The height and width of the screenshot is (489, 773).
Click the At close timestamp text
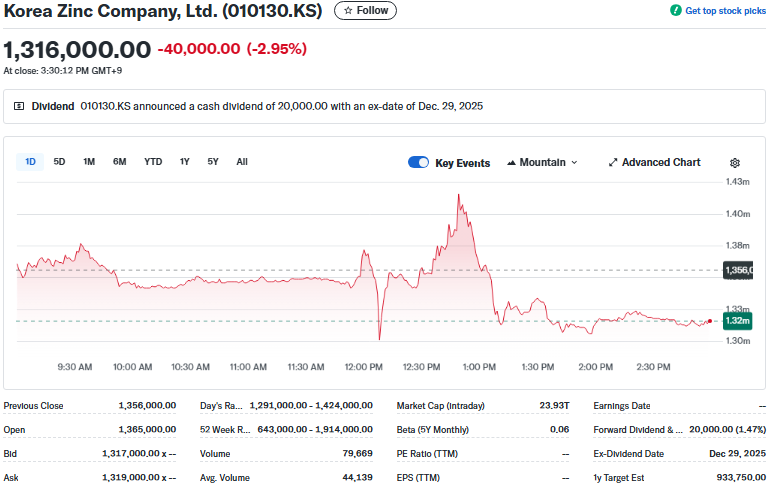(63, 71)
